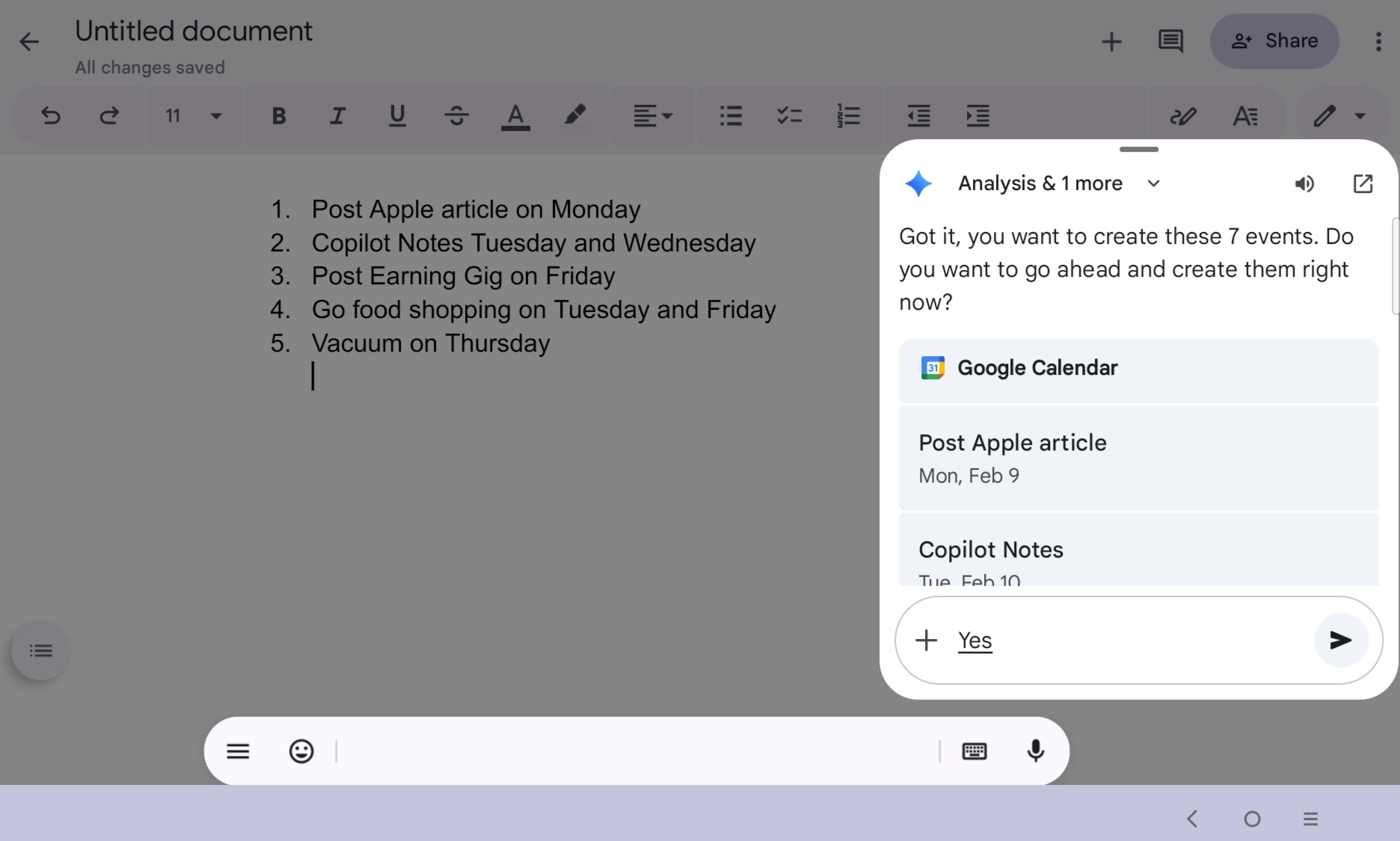Click the Undo arrow icon

pyautogui.click(x=51, y=116)
